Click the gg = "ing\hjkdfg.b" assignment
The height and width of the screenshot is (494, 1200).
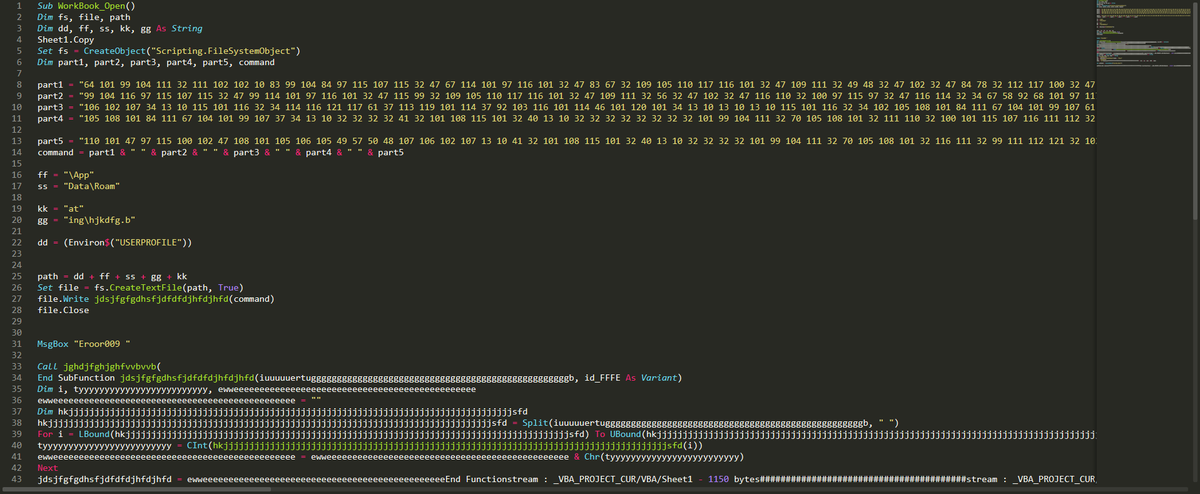click(87, 219)
